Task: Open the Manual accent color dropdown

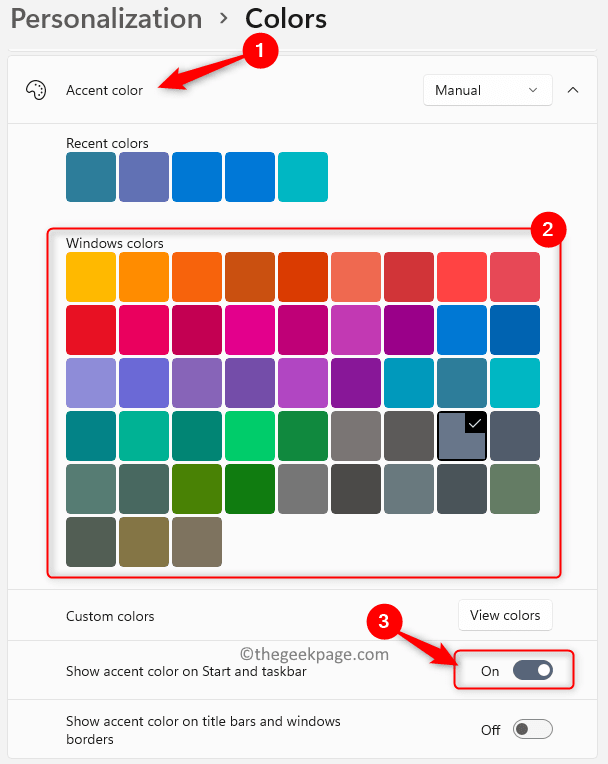Action: coord(487,90)
